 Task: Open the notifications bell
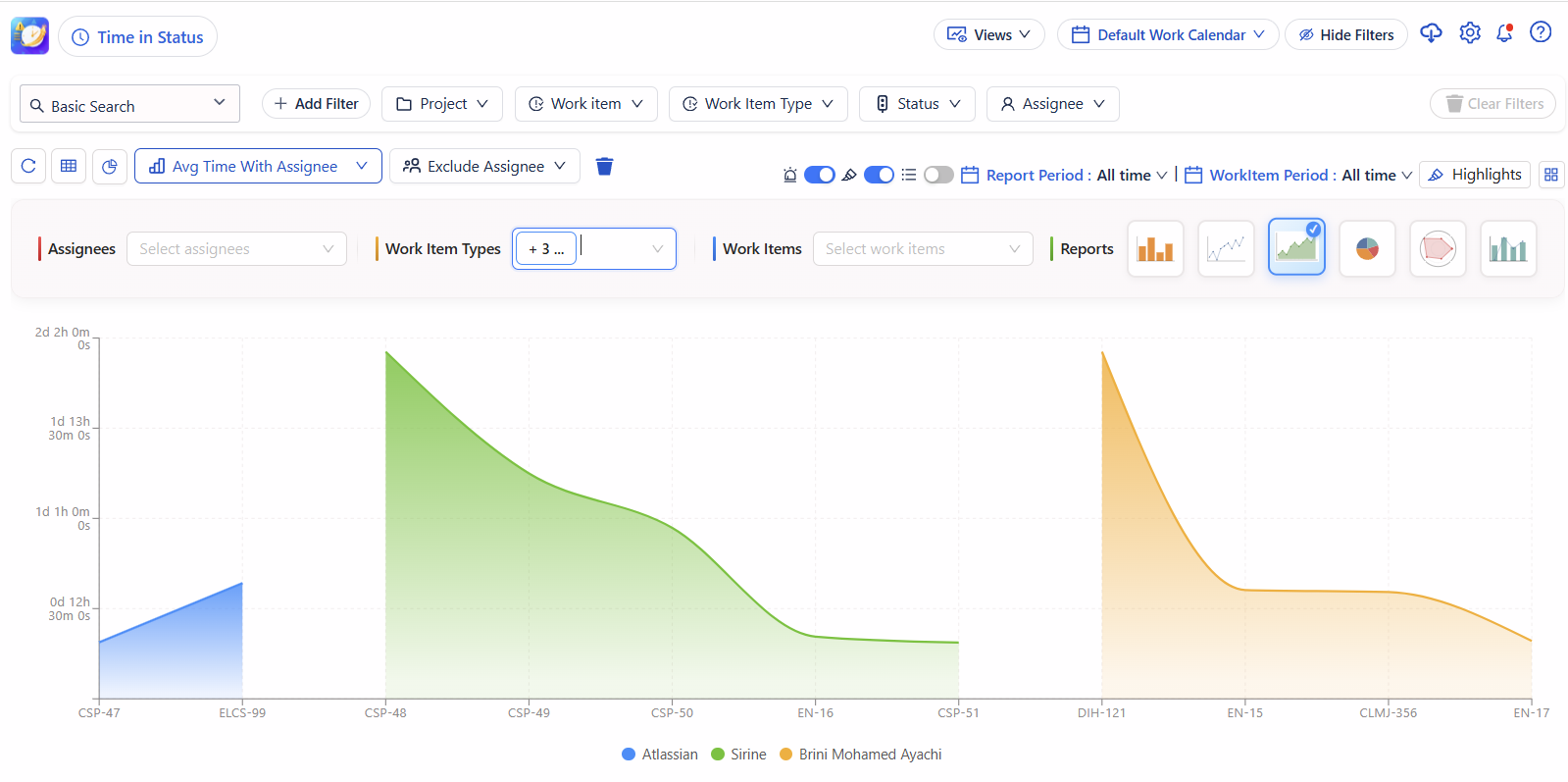[1504, 33]
